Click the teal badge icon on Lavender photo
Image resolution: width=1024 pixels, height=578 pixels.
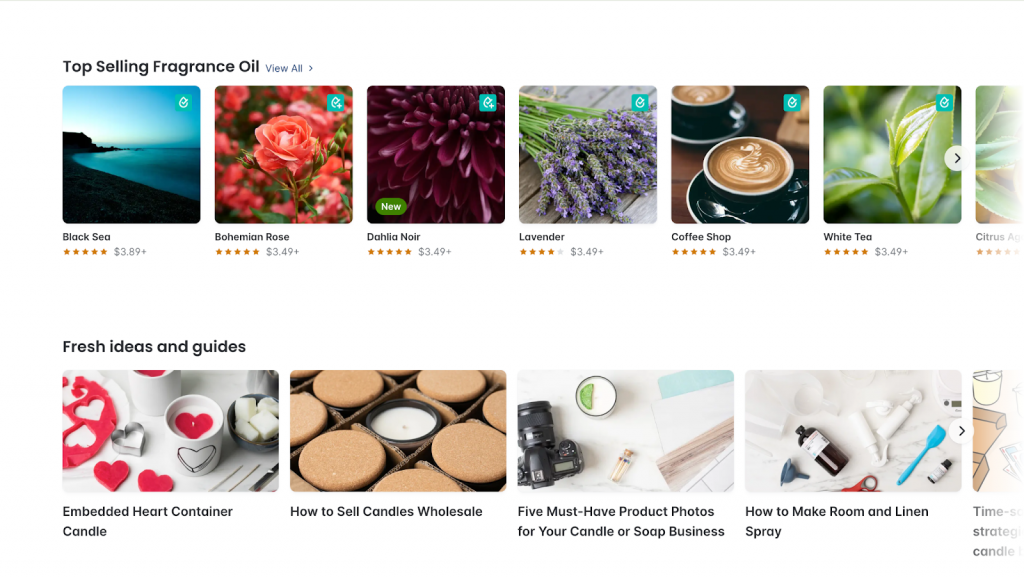coord(640,102)
